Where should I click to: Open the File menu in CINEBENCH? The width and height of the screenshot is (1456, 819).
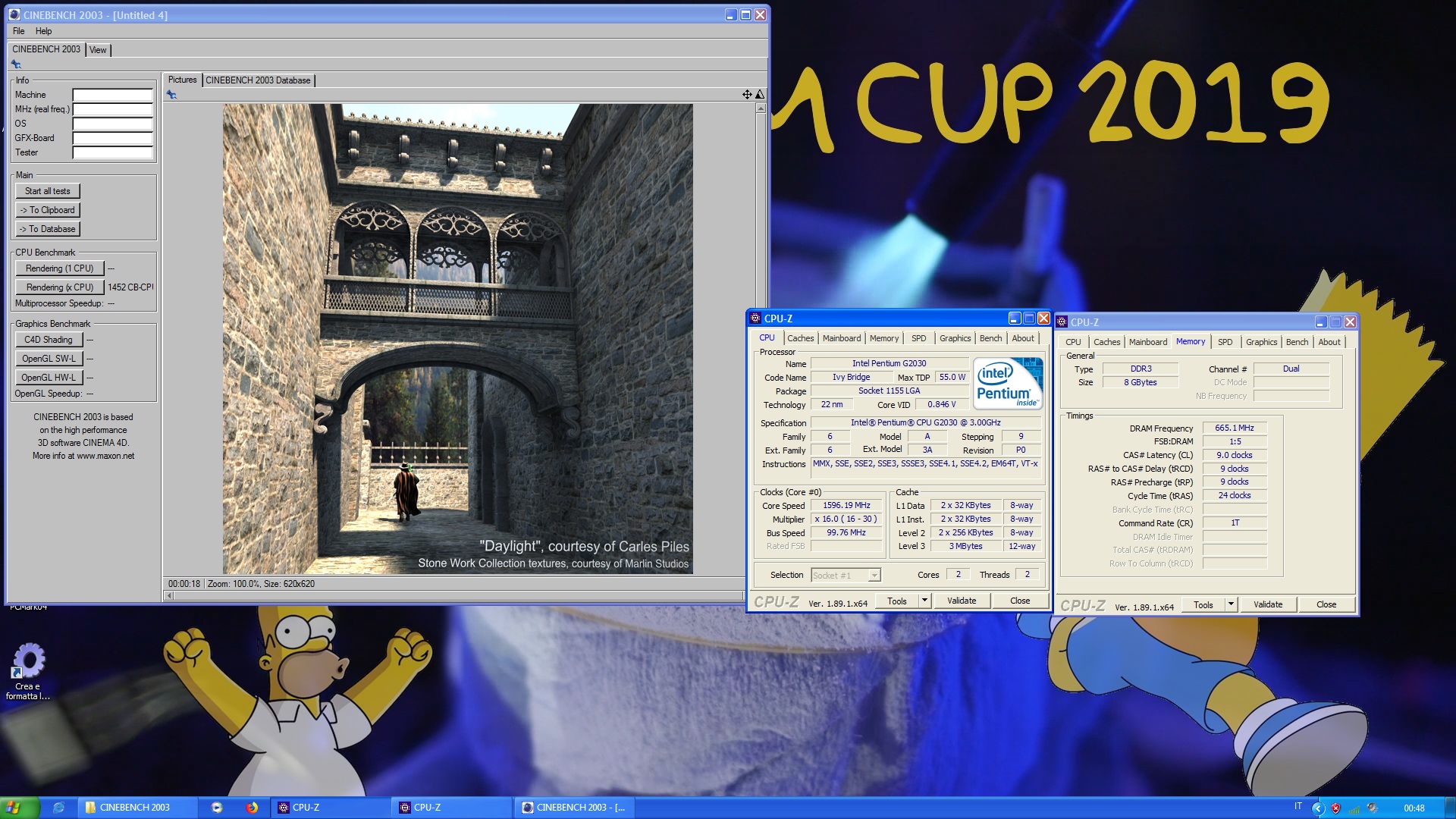tap(19, 31)
